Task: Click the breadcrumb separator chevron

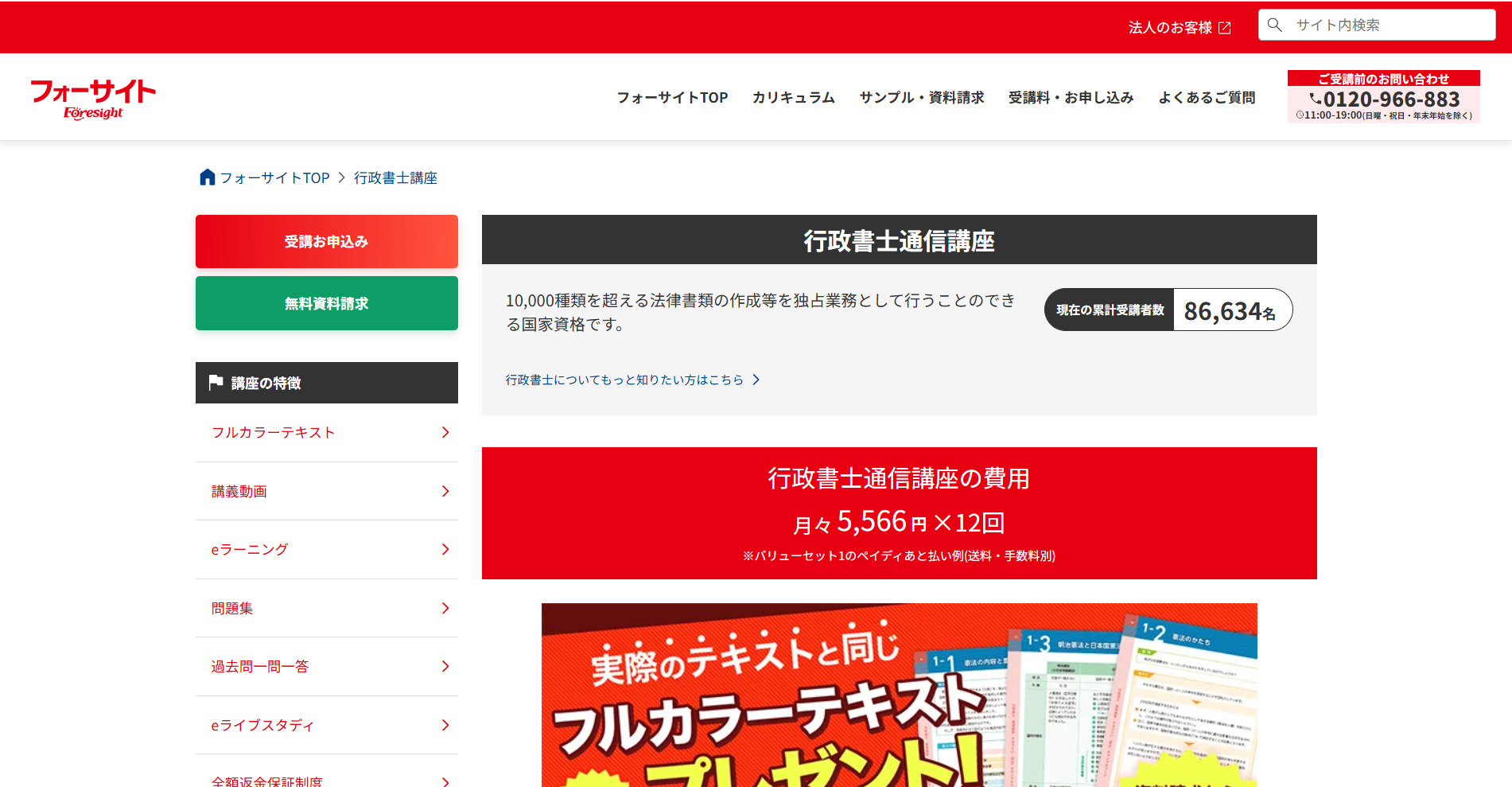Action: coord(342,177)
